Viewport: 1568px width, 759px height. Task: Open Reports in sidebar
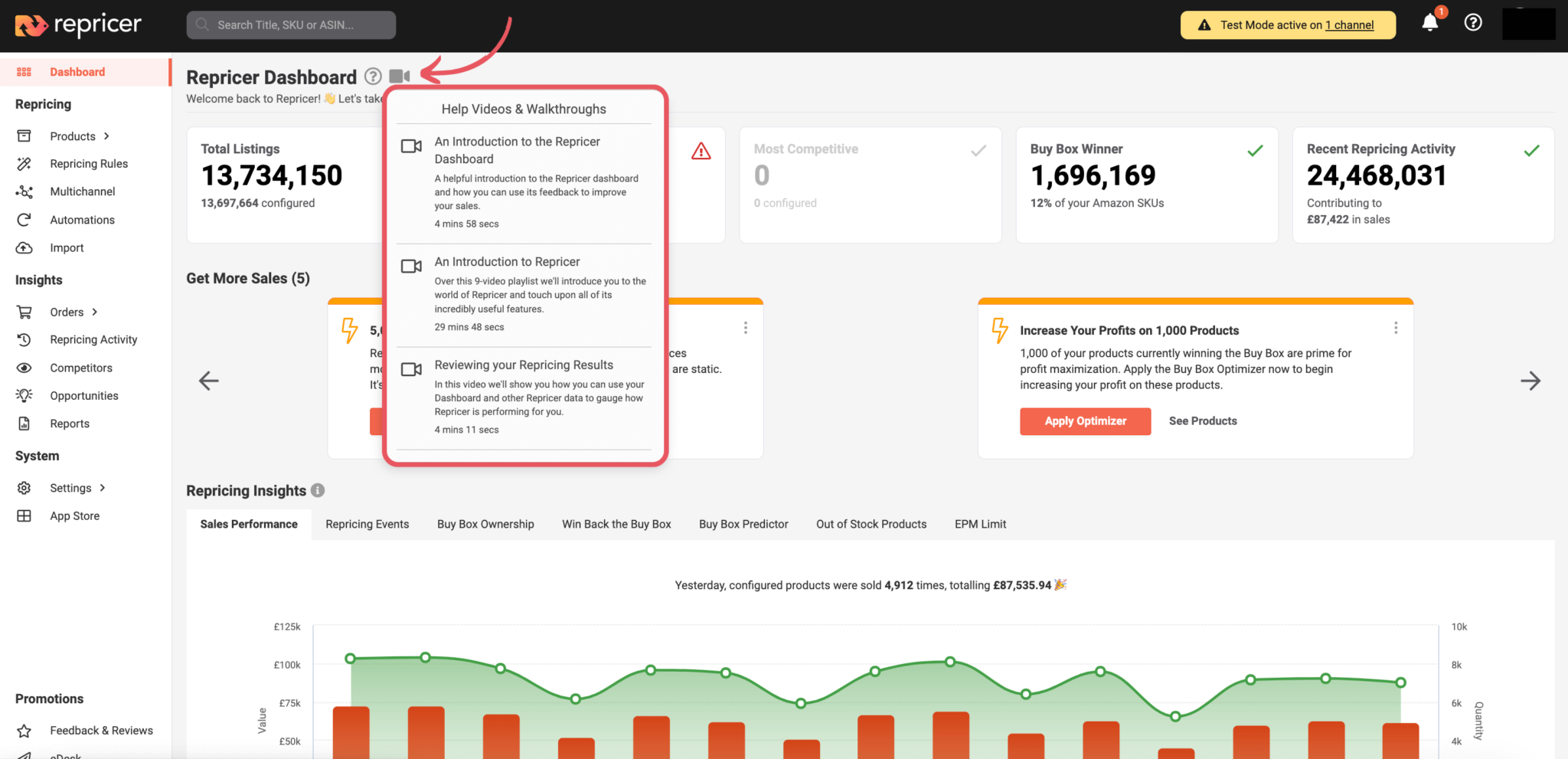pos(70,424)
